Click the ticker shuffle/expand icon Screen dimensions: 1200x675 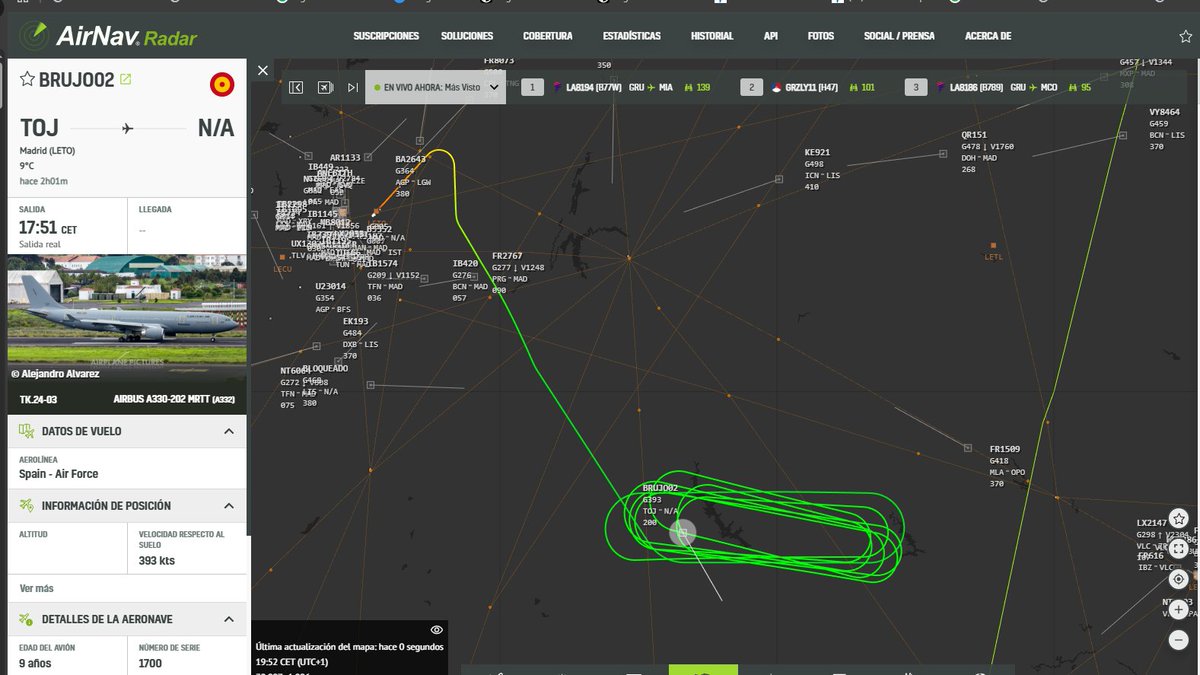point(324,88)
